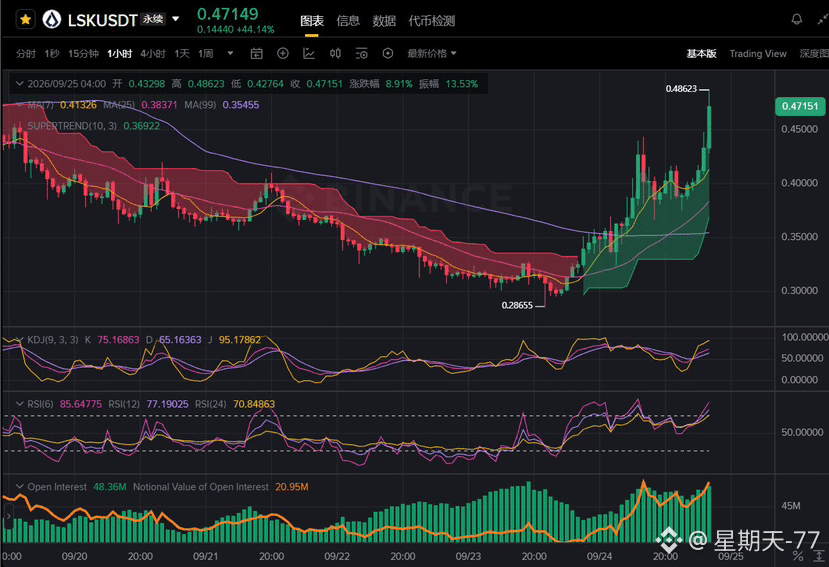The width and height of the screenshot is (829, 567).
Task: Switch to Trading View chart mode
Action: tap(758, 53)
